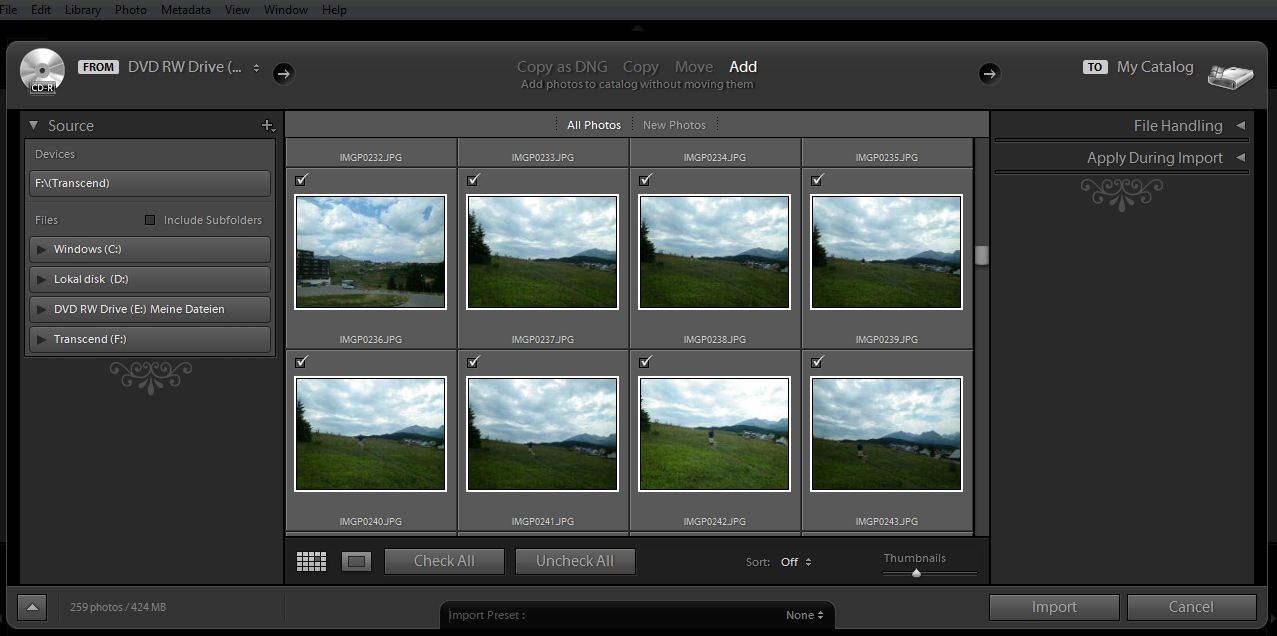Screen dimensions: 1277x636
Task: Open the View menu
Action: tap(237, 9)
